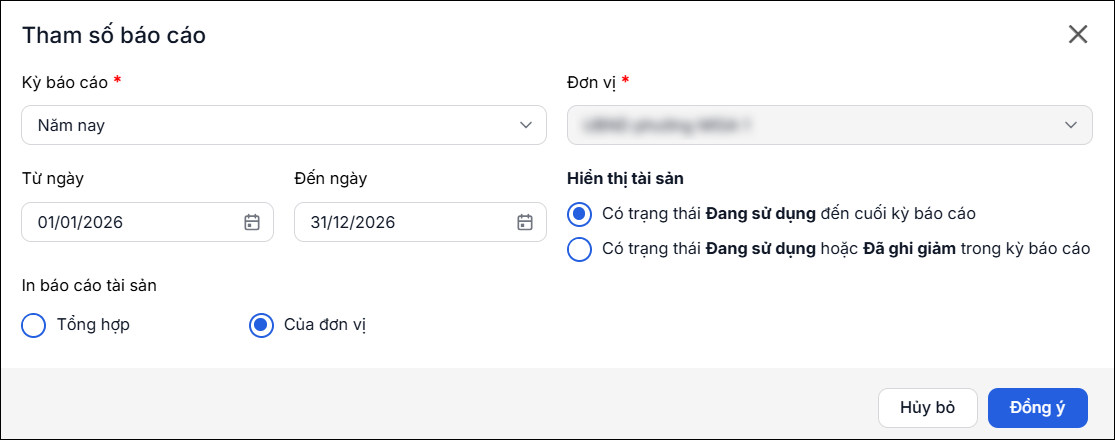
Task: Open the Từ ngày calendar picker icon
Action: [252, 222]
